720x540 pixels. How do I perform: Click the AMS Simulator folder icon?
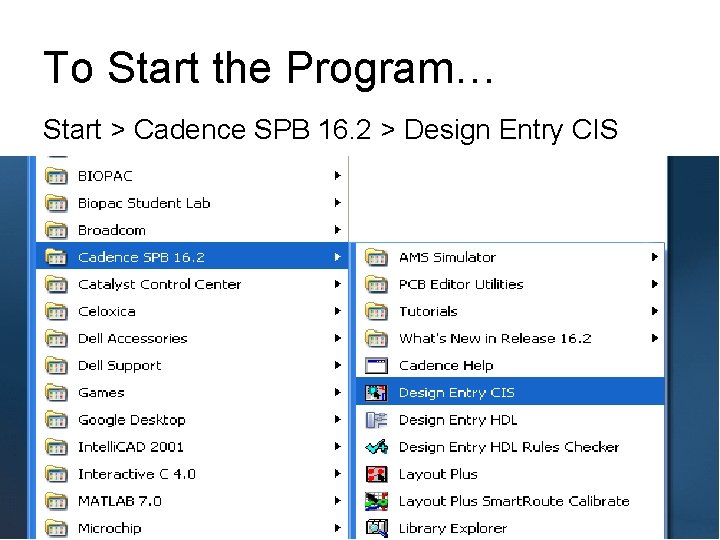376,257
